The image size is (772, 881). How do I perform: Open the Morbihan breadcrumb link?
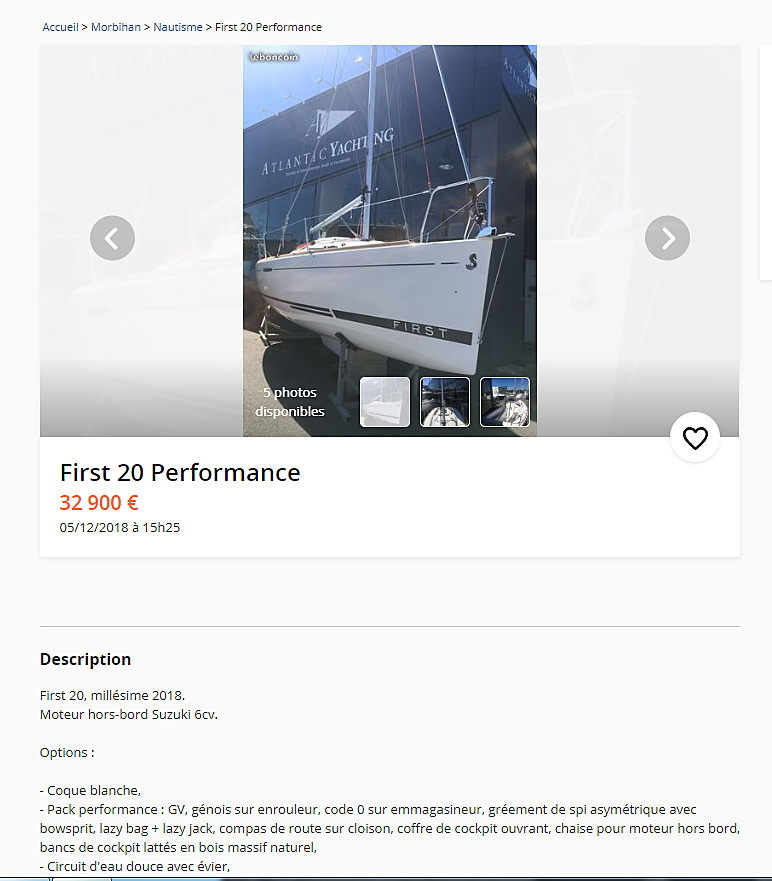pyautogui.click(x=116, y=27)
